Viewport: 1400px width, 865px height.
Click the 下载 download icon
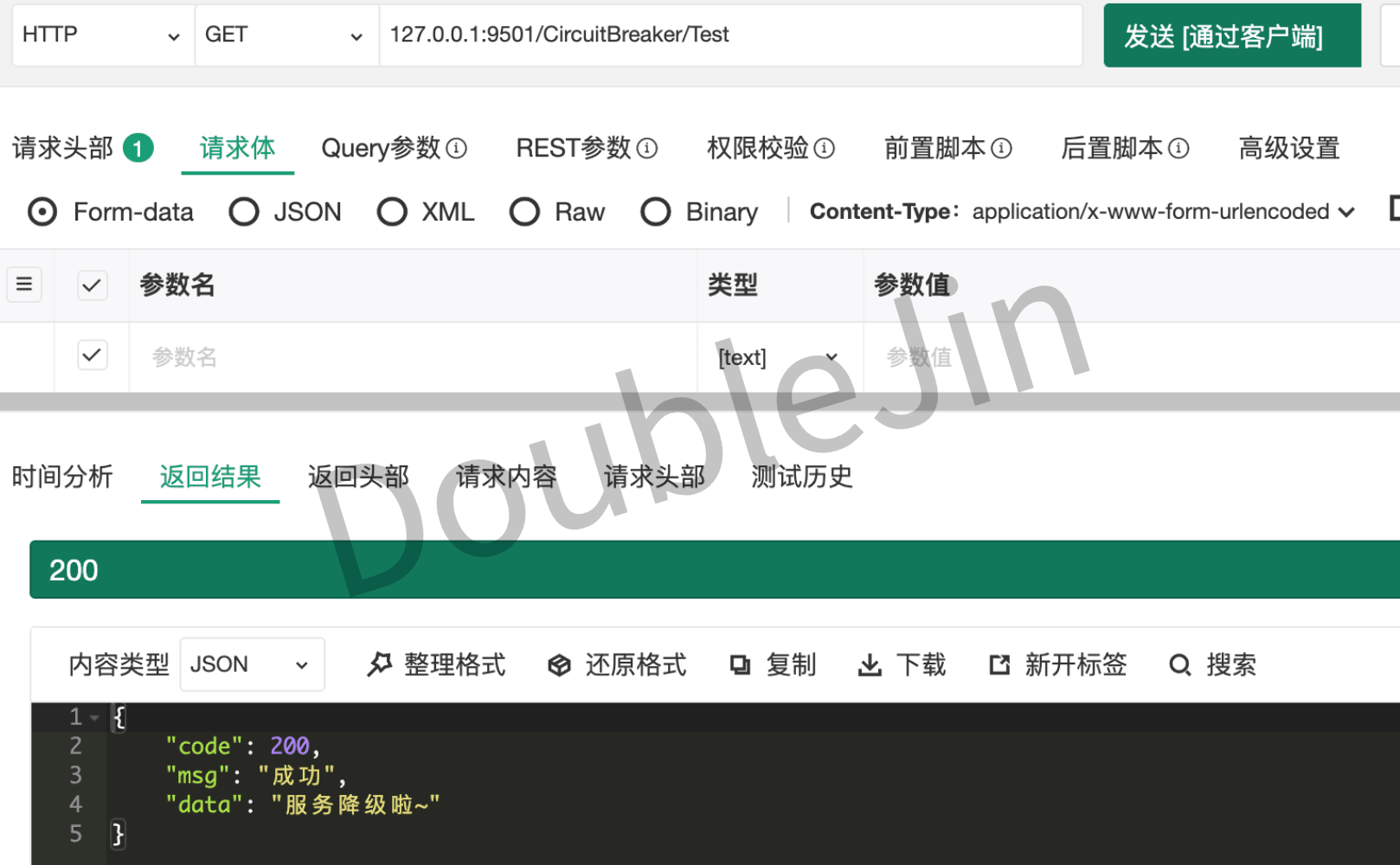pos(870,664)
